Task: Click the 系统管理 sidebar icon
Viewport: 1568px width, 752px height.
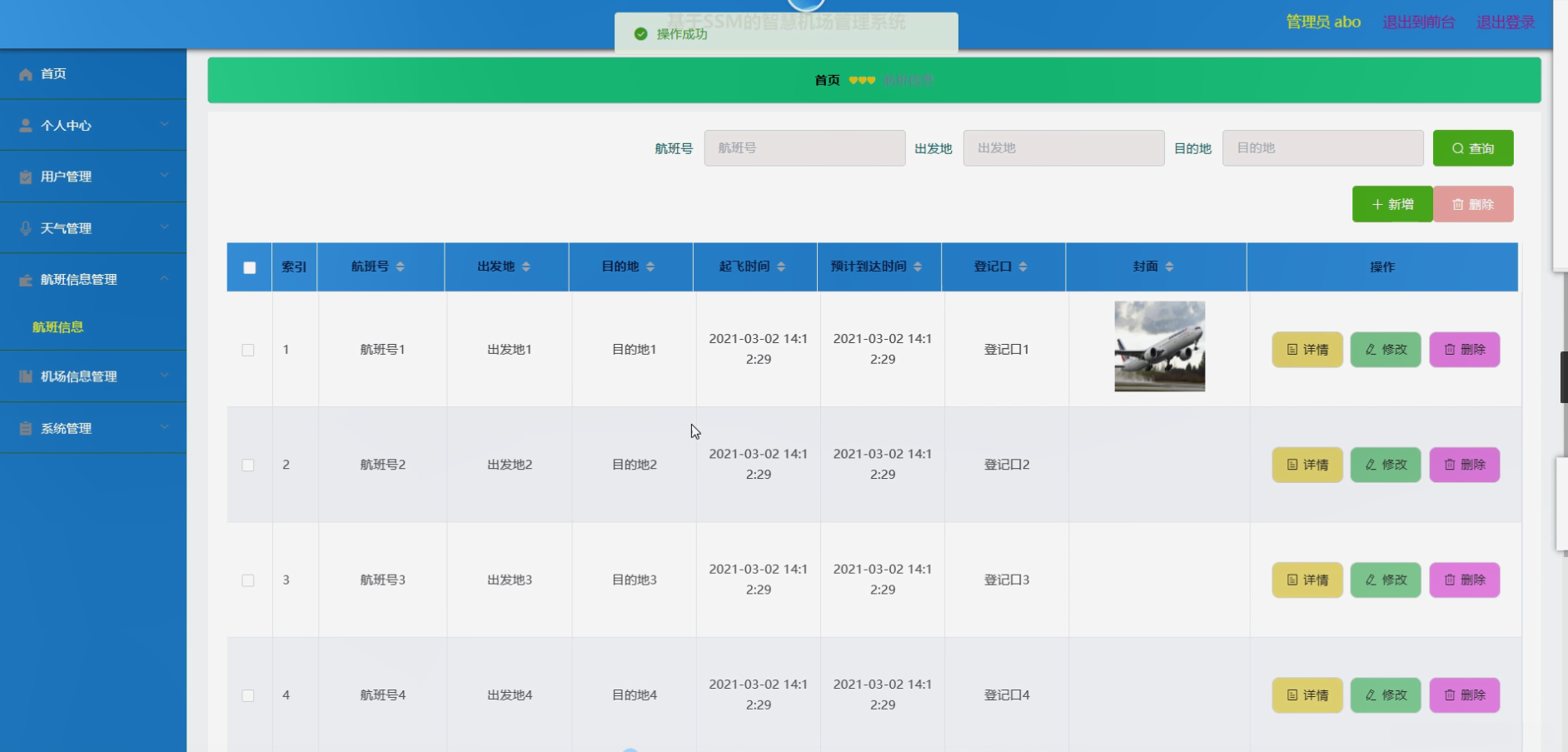Action: tap(26, 428)
